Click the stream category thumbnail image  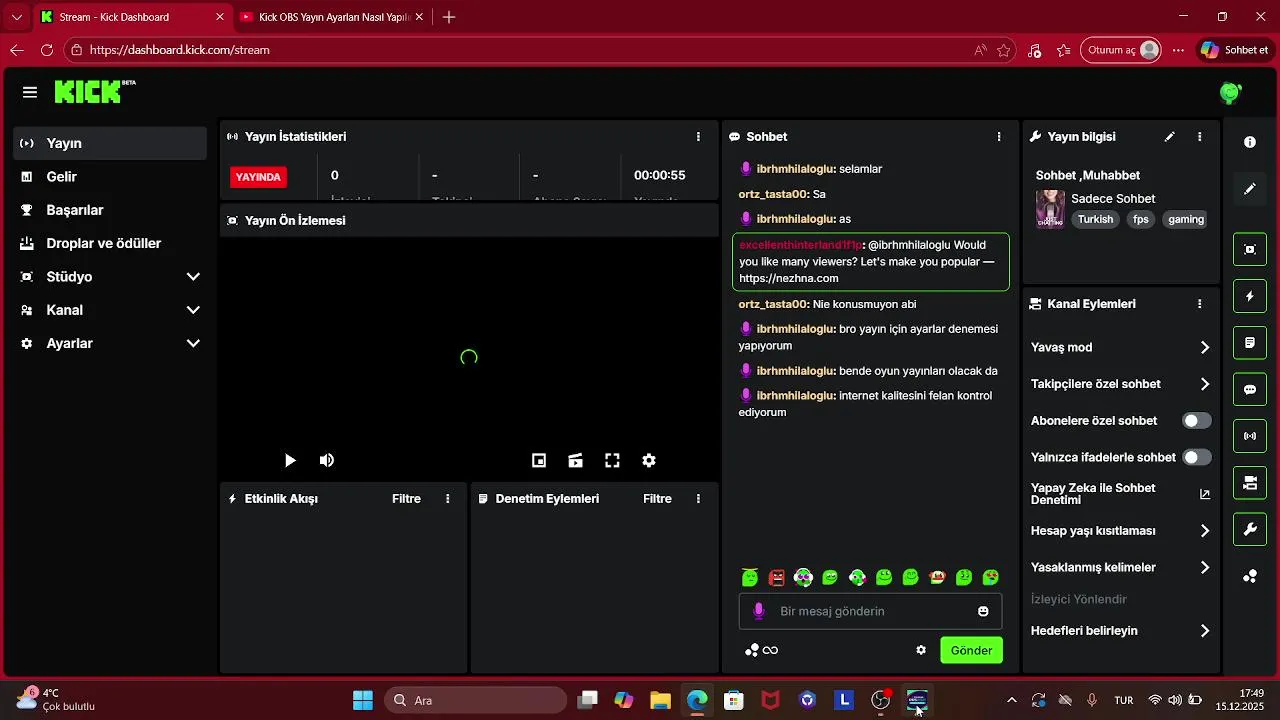click(x=1050, y=209)
